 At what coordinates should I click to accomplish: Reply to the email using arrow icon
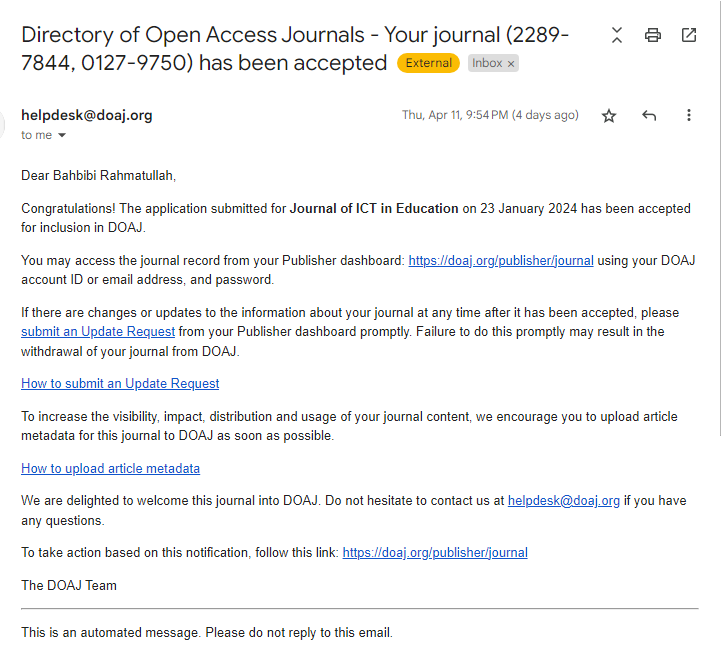pyautogui.click(x=649, y=116)
